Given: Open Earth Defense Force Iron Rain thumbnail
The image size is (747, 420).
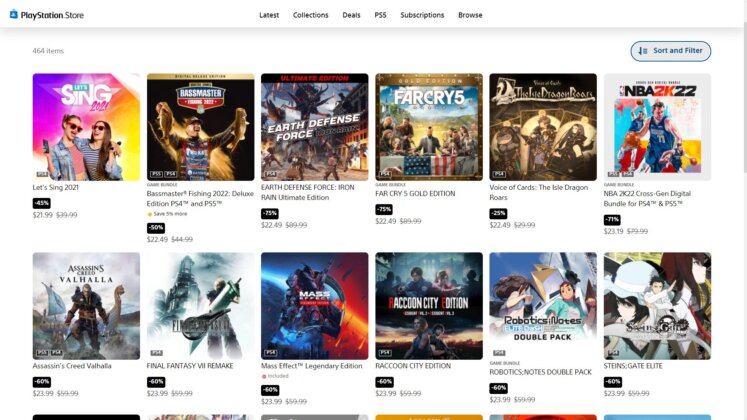Looking at the screenshot, I should coord(314,126).
